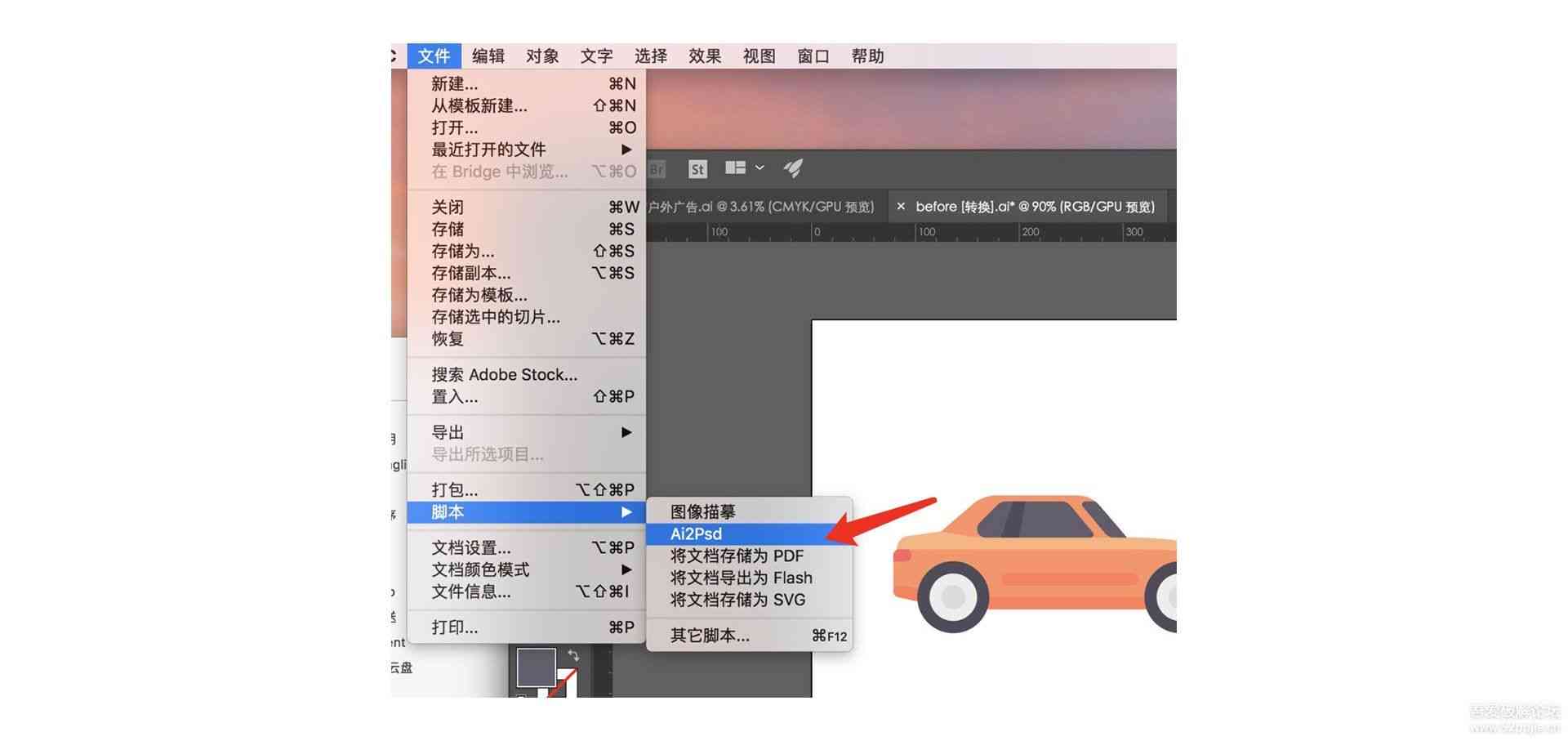Select 图像描摹 script
Screen dimensions: 1568x741
click(749, 511)
